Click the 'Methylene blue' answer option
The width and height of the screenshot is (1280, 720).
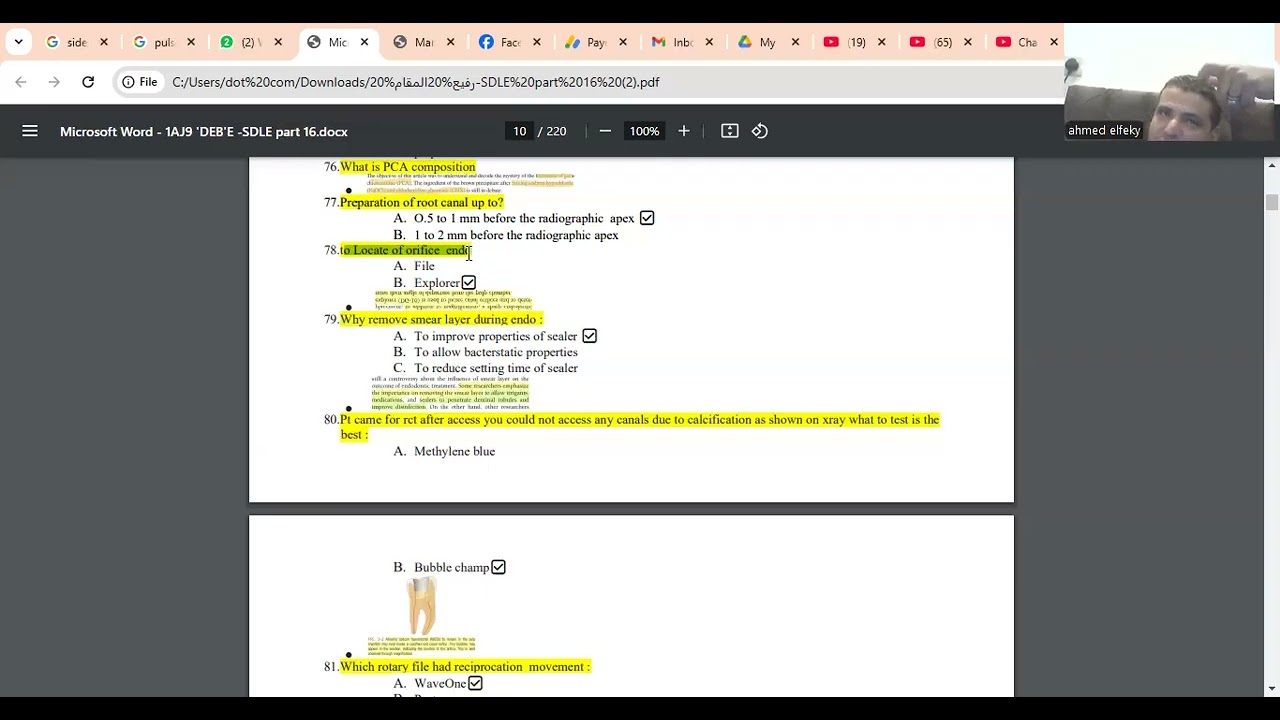tap(454, 452)
